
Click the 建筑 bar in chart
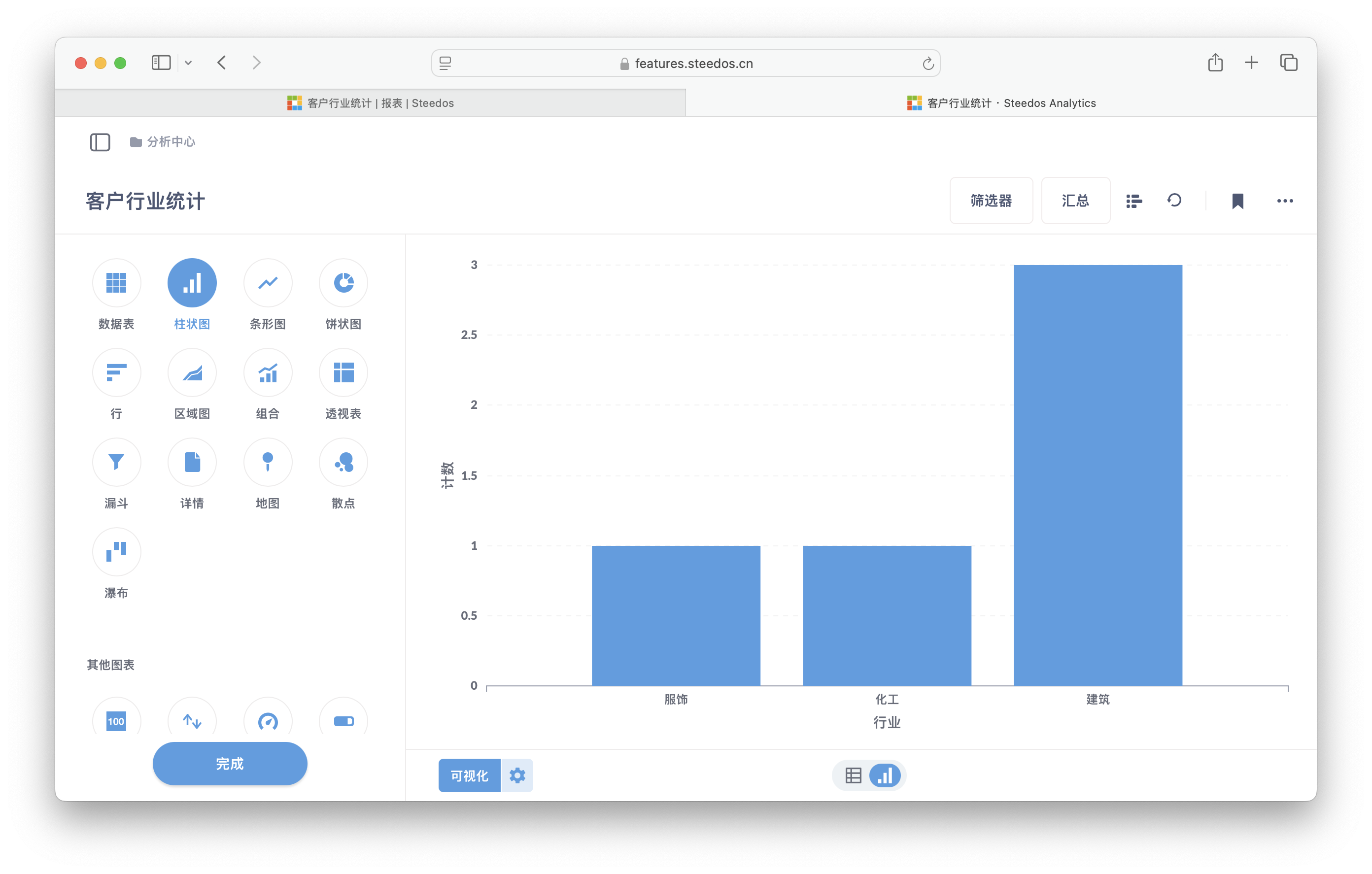coord(1098,475)
